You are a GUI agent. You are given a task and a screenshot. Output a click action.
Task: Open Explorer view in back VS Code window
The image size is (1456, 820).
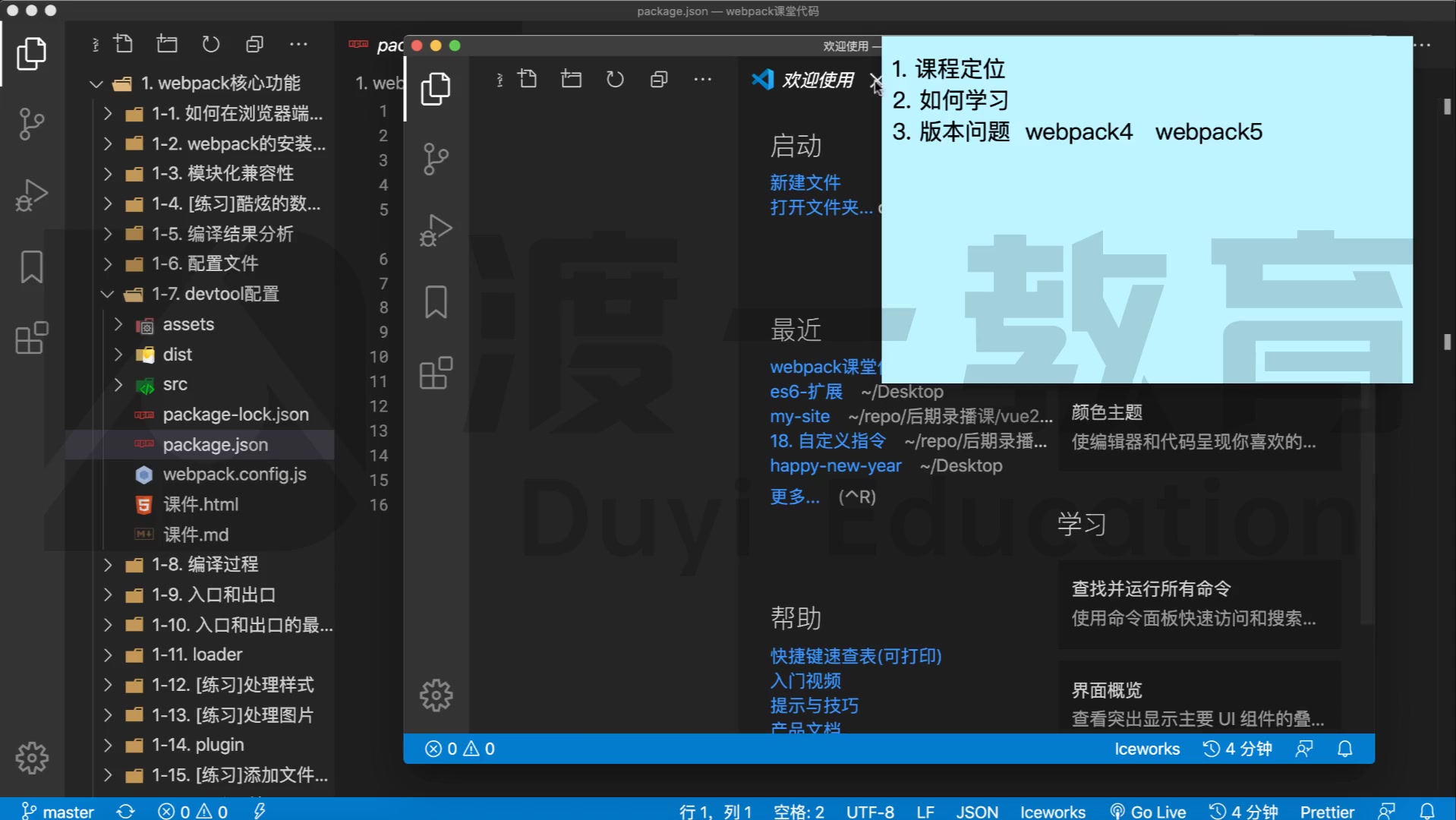(x=31, y=54)
